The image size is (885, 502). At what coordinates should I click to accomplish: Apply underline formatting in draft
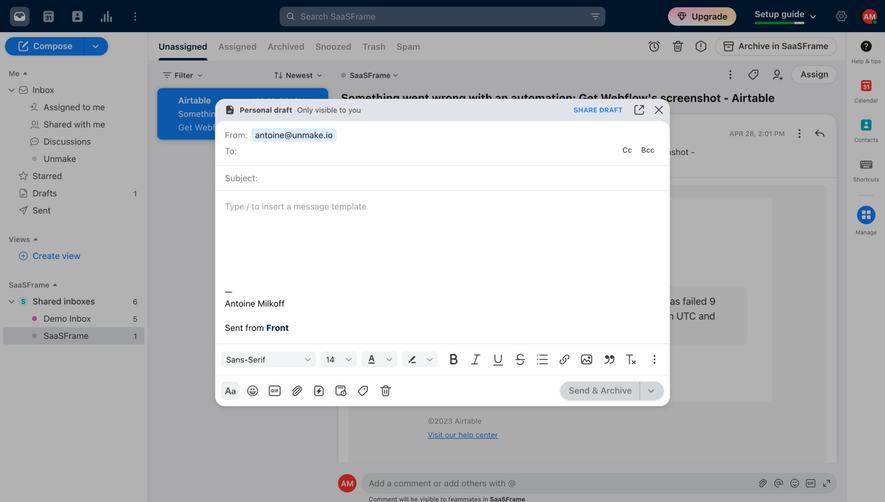click(x=498, y=360)
